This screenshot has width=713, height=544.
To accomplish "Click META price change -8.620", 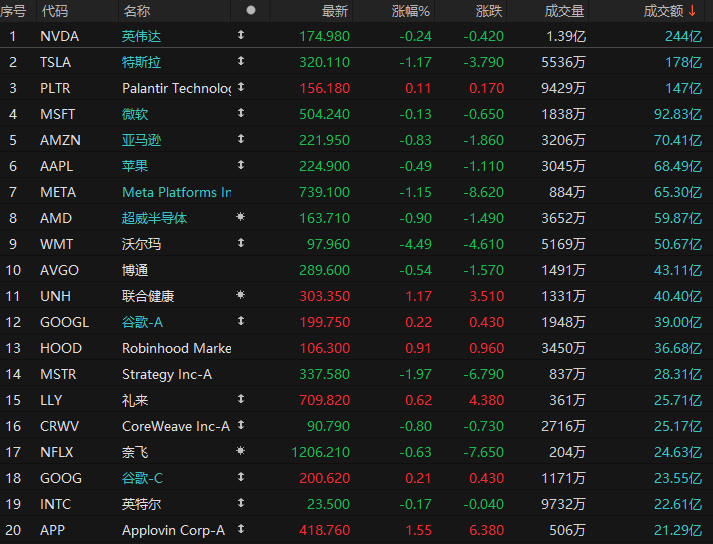I will pos(483,192).
